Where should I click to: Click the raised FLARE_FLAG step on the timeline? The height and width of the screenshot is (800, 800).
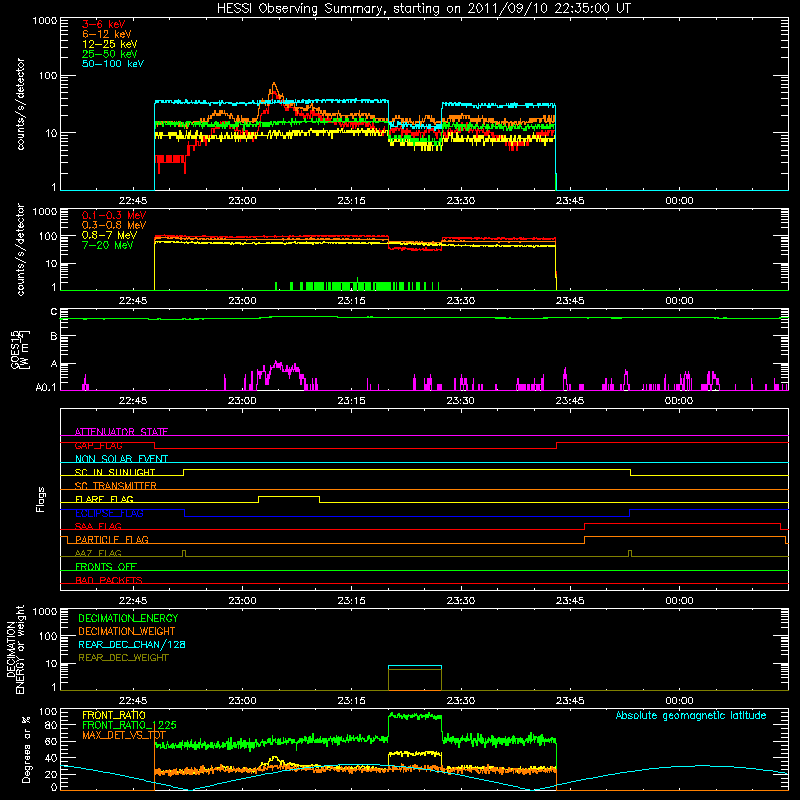coord(289,496)
